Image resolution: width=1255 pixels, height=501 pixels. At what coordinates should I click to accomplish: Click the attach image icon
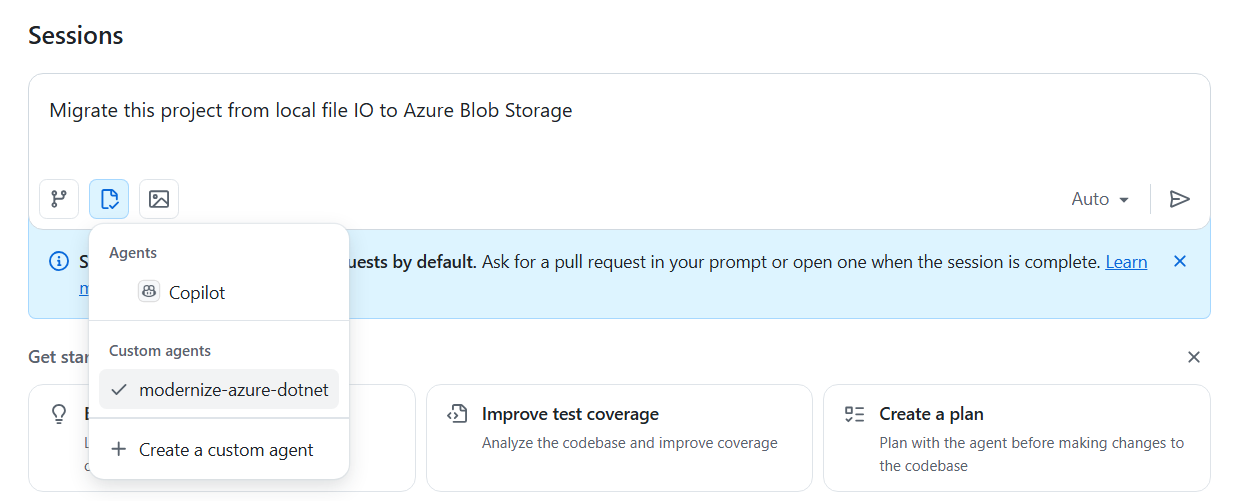[159, 199]
